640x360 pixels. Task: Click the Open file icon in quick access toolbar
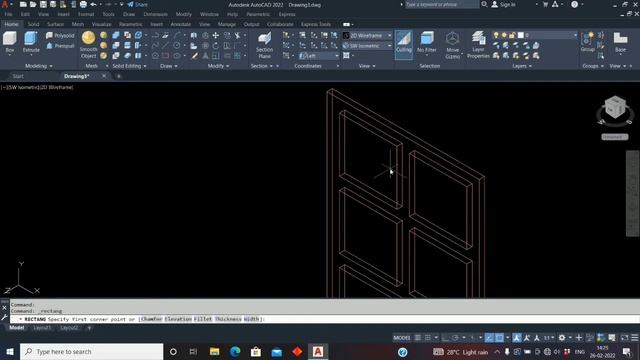[x=33, y=4]
